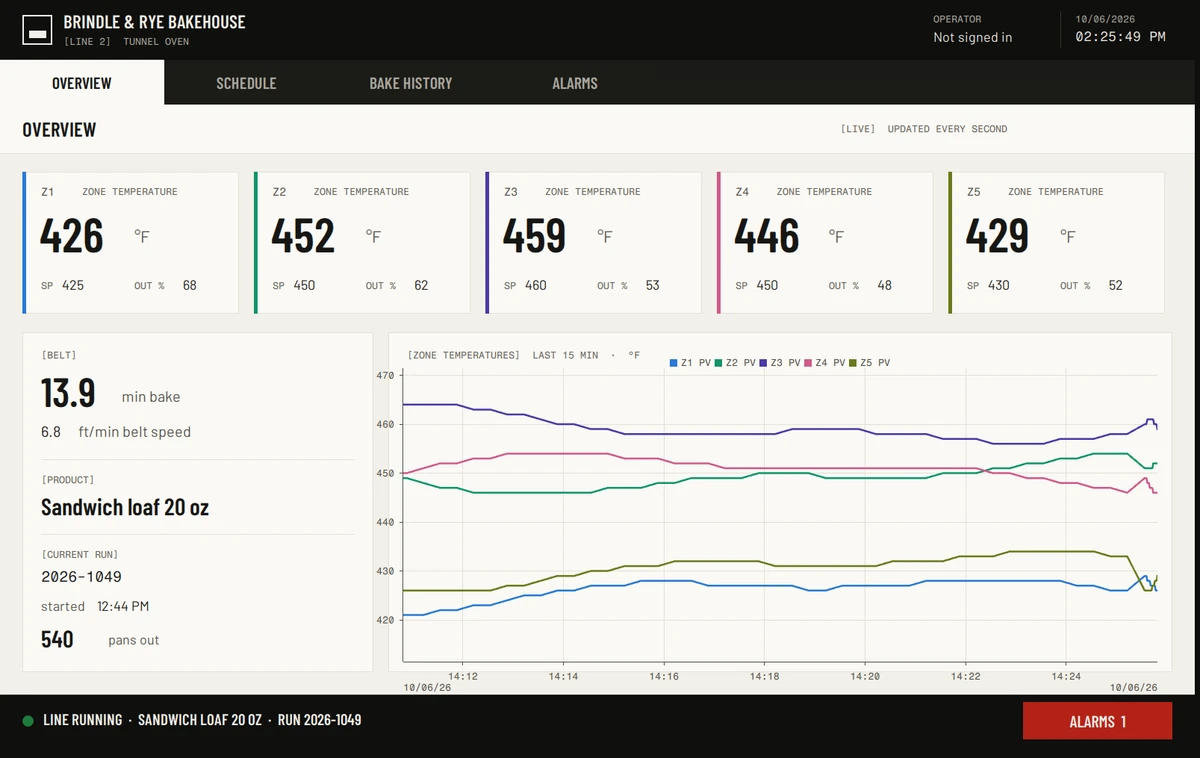1200x758 pixels.
Task: Click the [LINE 2] Tunnel Oven subtitle
Action: [126, 42]
